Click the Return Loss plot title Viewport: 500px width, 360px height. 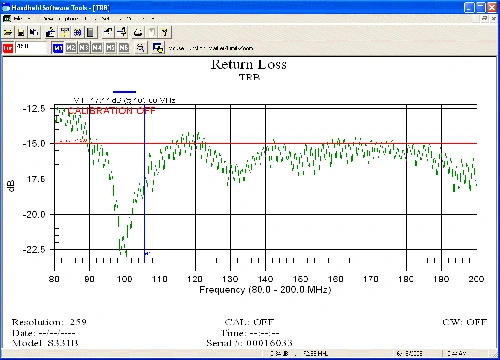(249, 64)
